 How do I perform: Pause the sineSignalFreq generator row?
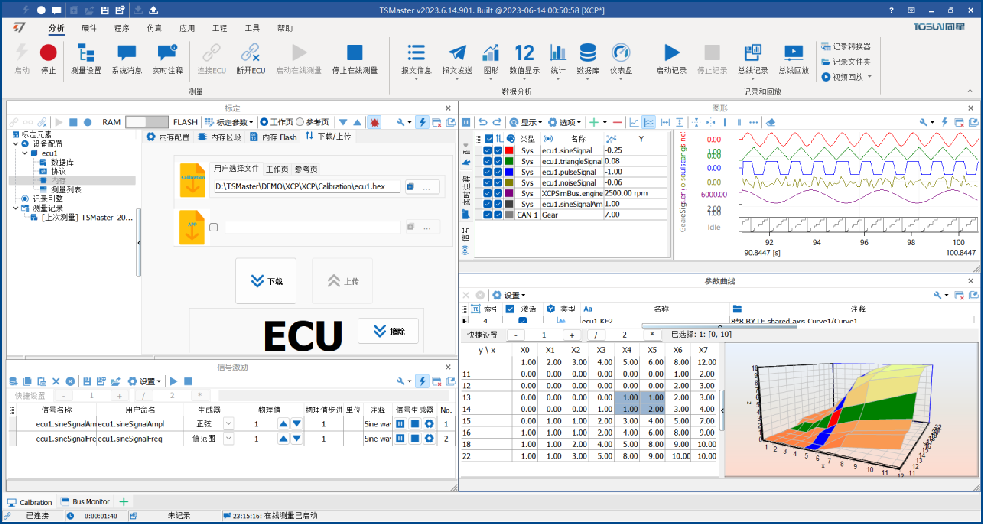pyautogui.click(x=399, y=439)
